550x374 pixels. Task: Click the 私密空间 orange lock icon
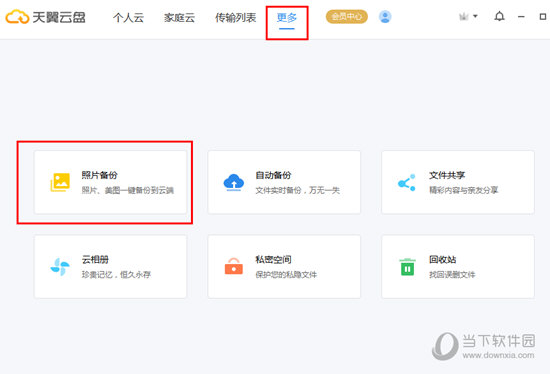(x=234, y=266)
